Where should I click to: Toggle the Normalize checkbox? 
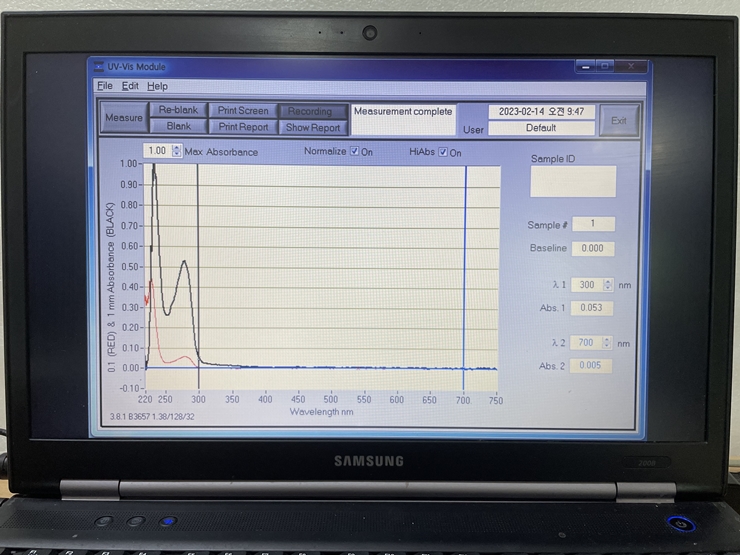coord(354,152)
